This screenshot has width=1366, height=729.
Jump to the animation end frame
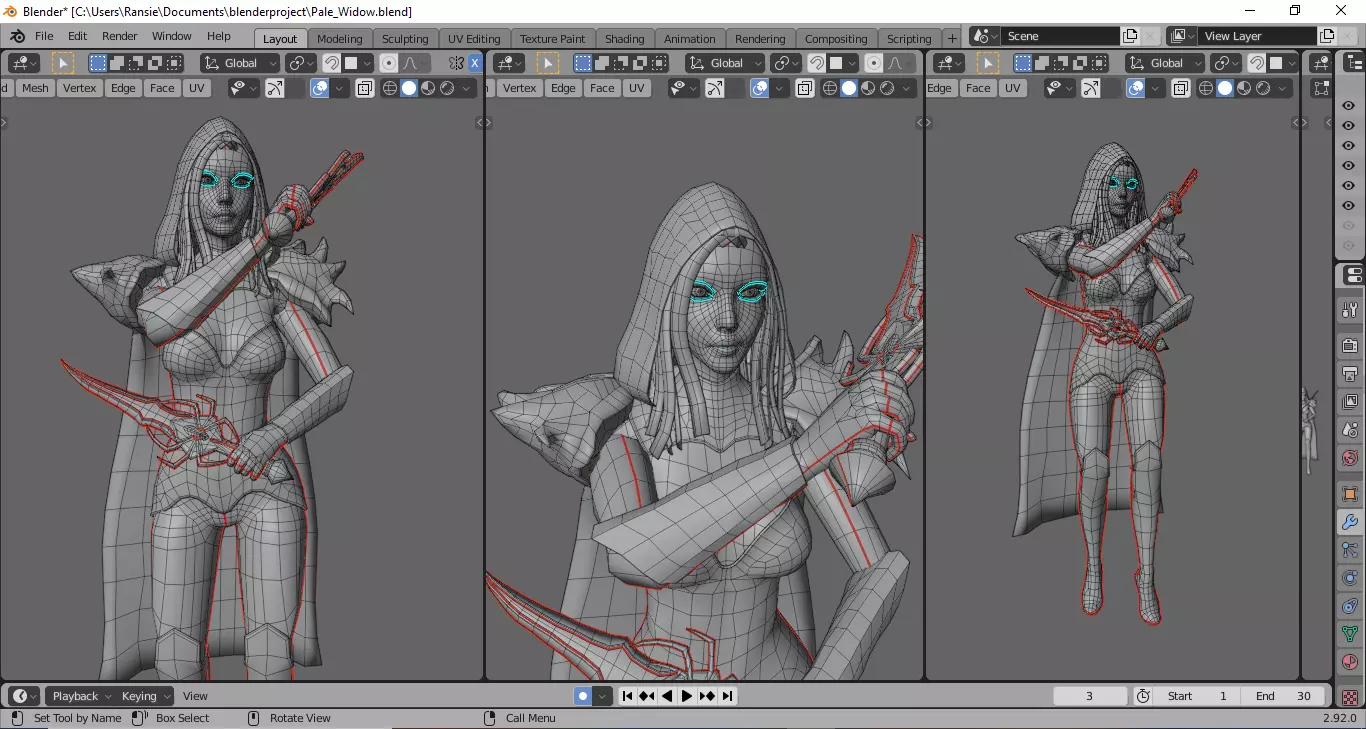point(727,696)
